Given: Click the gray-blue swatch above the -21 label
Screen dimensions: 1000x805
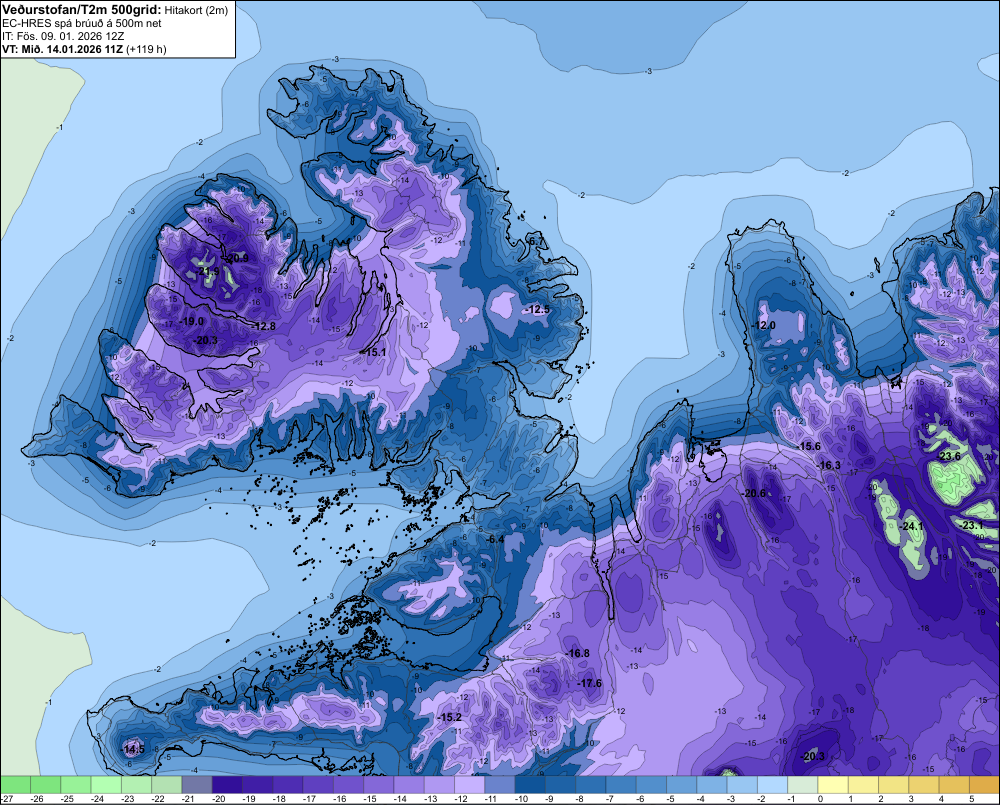Looking at the screenshot, I should [197, 784].
